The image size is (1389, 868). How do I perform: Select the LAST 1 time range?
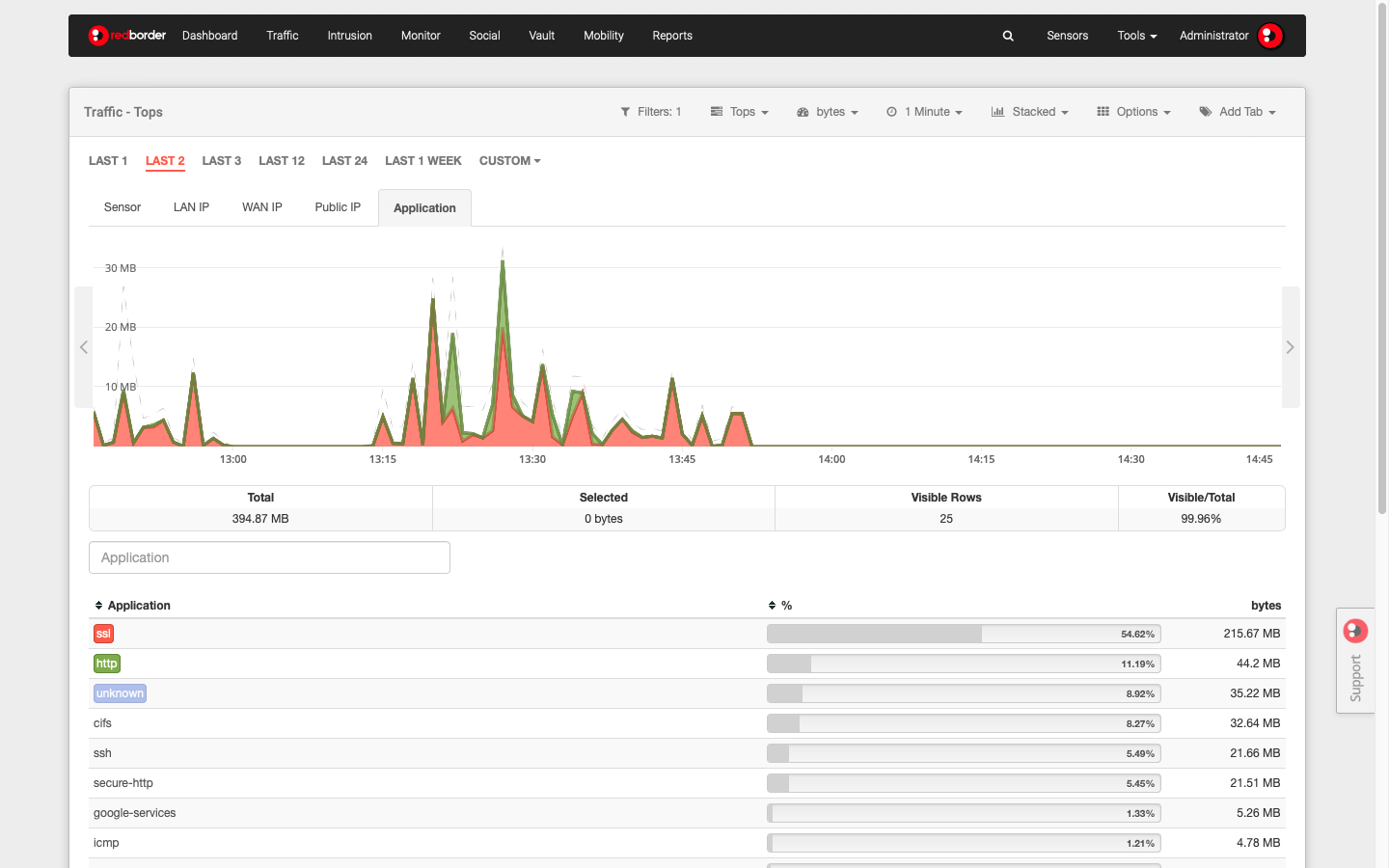pyautogui.click(x=108, y=161)
